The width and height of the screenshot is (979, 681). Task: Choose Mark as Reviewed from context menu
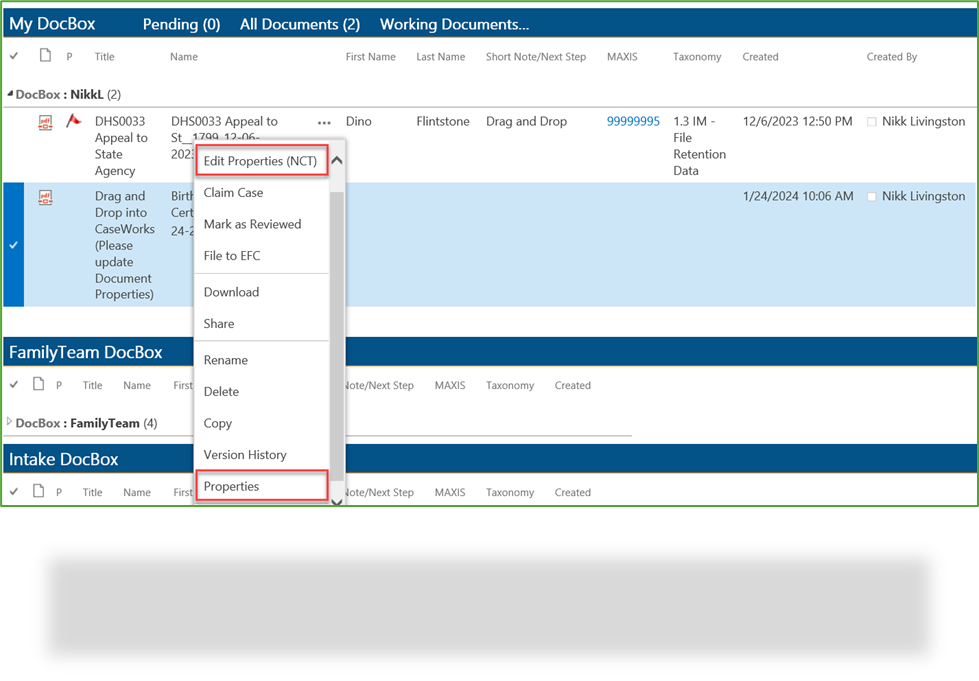(x=252, y=224)
